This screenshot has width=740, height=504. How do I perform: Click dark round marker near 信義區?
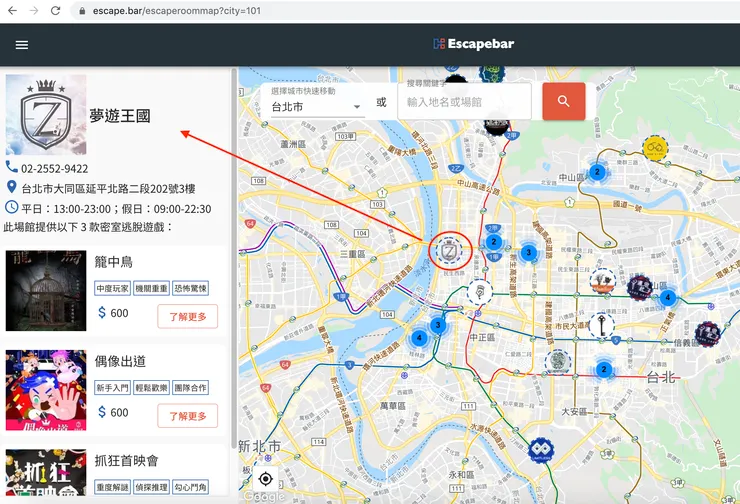(707, 334)
